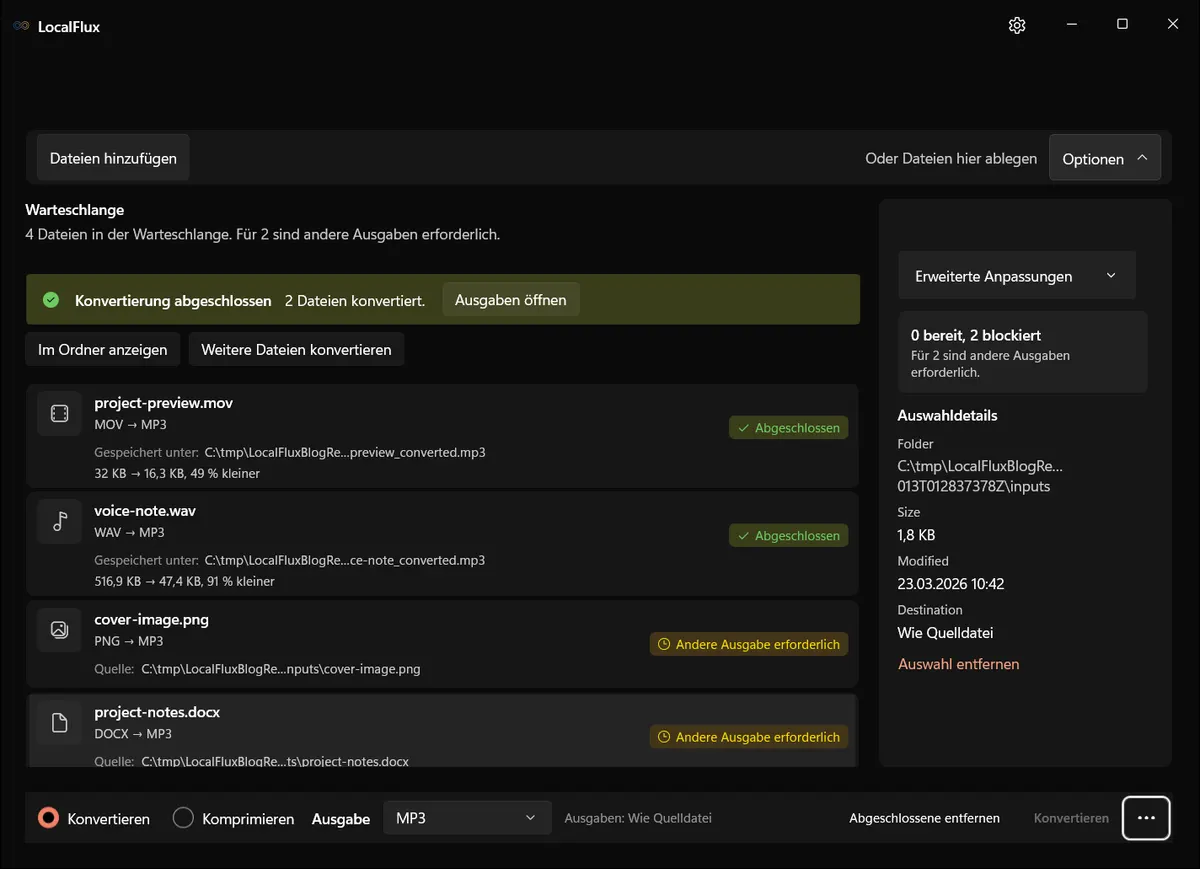Click the '0 bereit, 2 blockiert' status card

(1023, 352)
